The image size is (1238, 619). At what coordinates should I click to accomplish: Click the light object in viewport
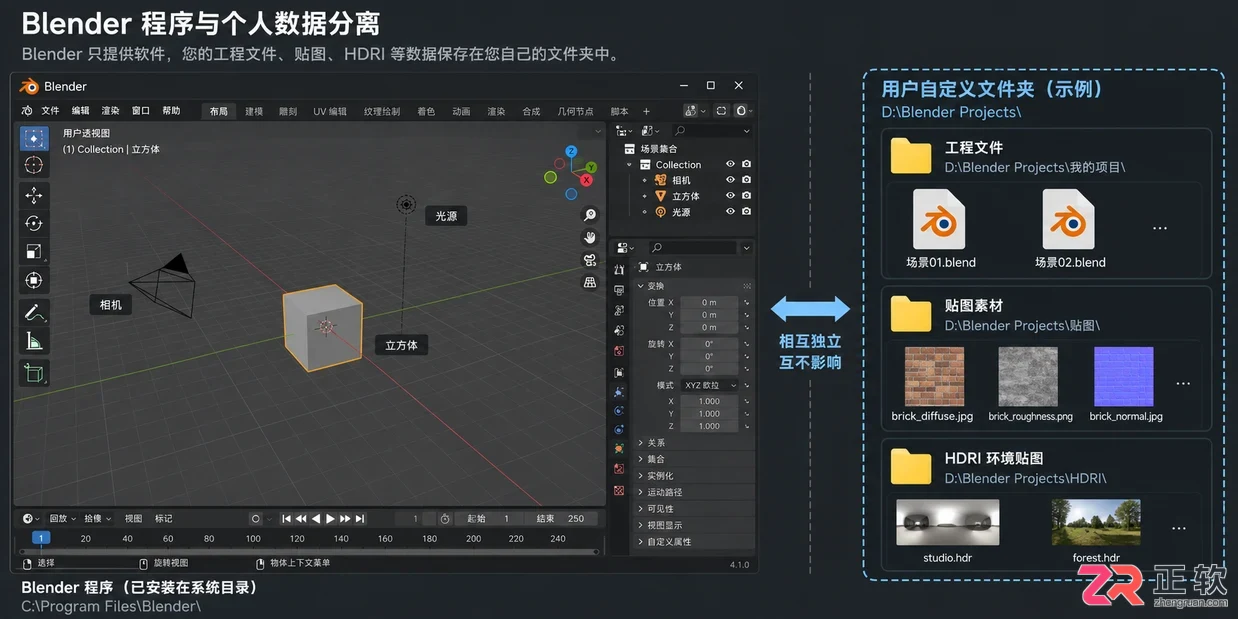click(x=405, y=204)
